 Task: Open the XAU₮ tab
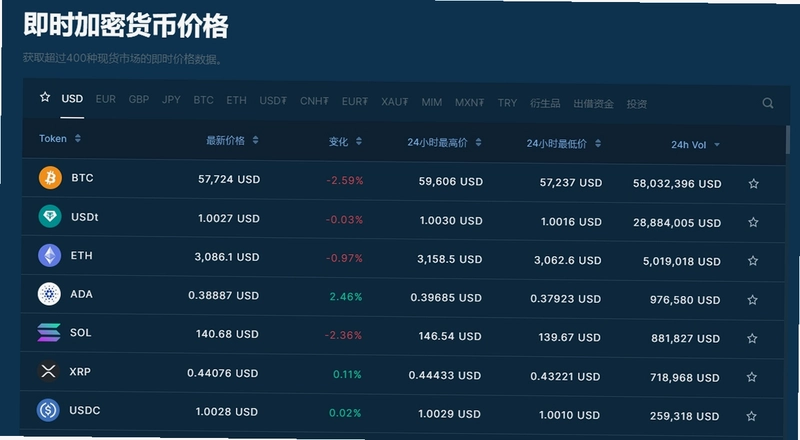394,102
